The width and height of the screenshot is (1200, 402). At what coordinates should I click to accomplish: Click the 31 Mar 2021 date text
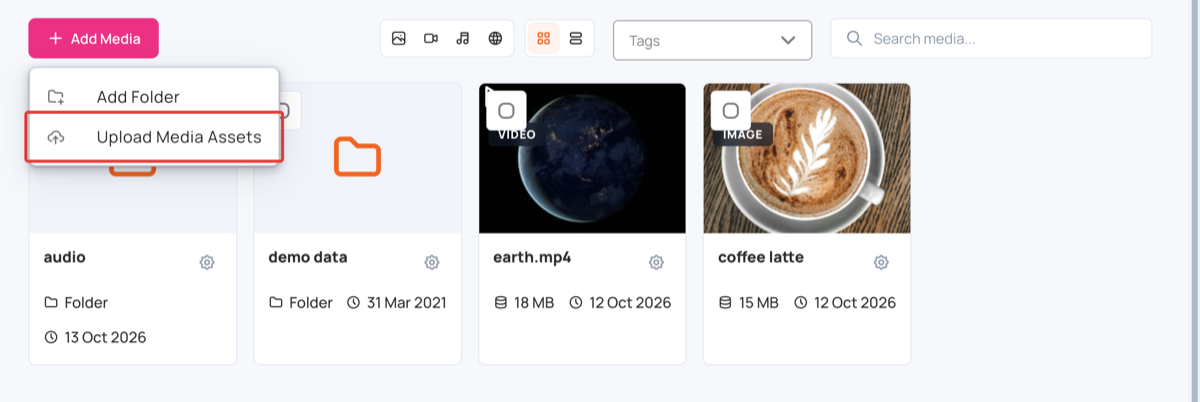(x=406, y=302)
